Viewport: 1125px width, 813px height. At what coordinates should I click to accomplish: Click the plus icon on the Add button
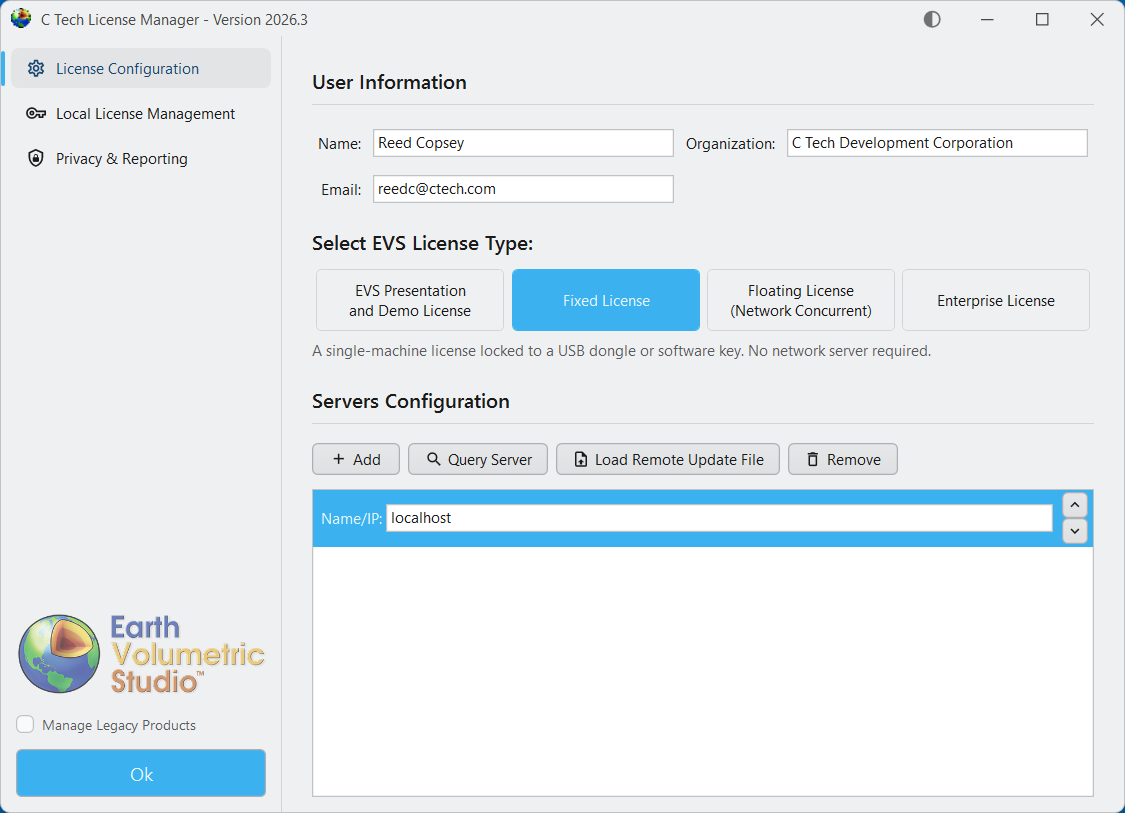point(336,459)
